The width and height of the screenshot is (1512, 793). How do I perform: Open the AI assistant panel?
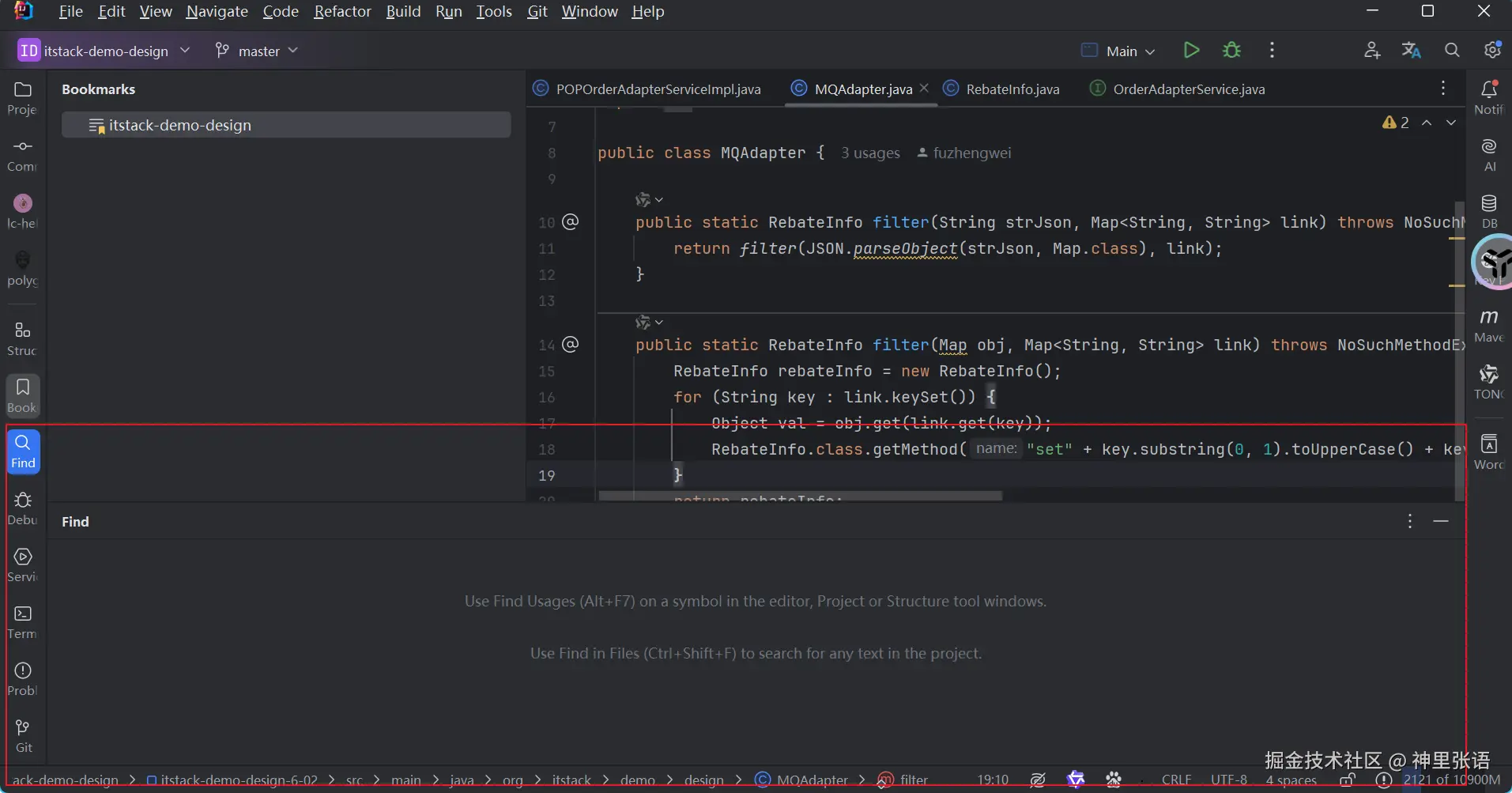[x=1489, y=155]
